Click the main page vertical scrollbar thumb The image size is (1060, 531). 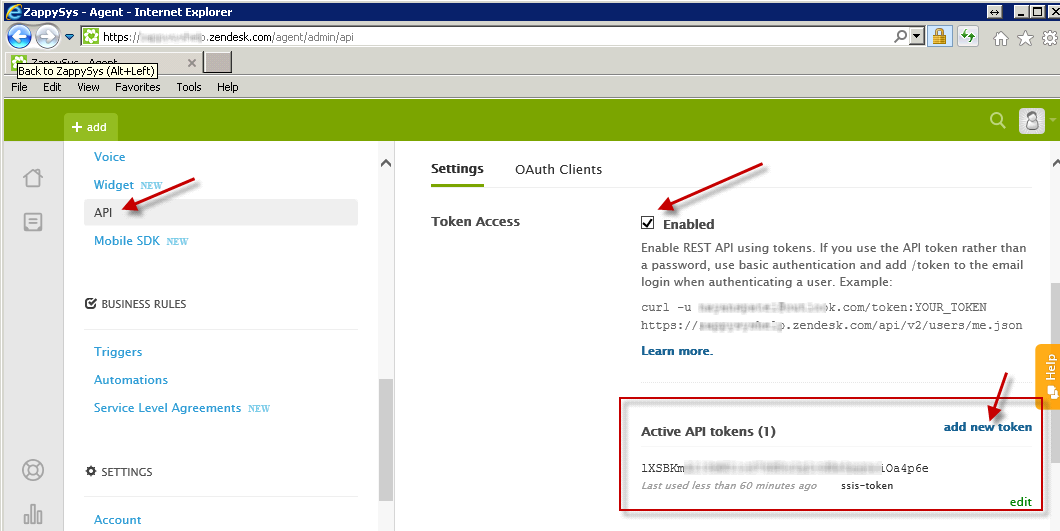pyautogui.click(x=1056, y=372)
